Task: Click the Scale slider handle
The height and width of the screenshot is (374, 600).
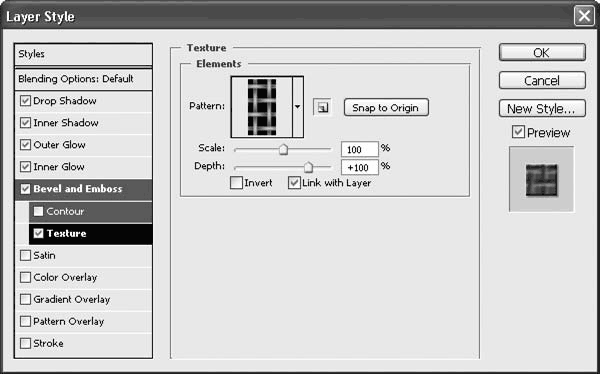Action: (283, 149)
